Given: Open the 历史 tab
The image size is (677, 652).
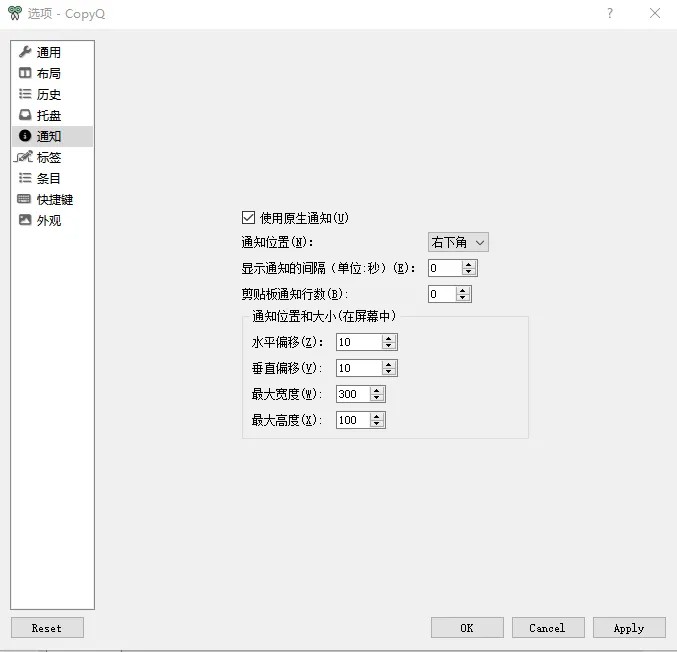Looking at the screenshot, I should pyautogui.click(x=53, y=94).
